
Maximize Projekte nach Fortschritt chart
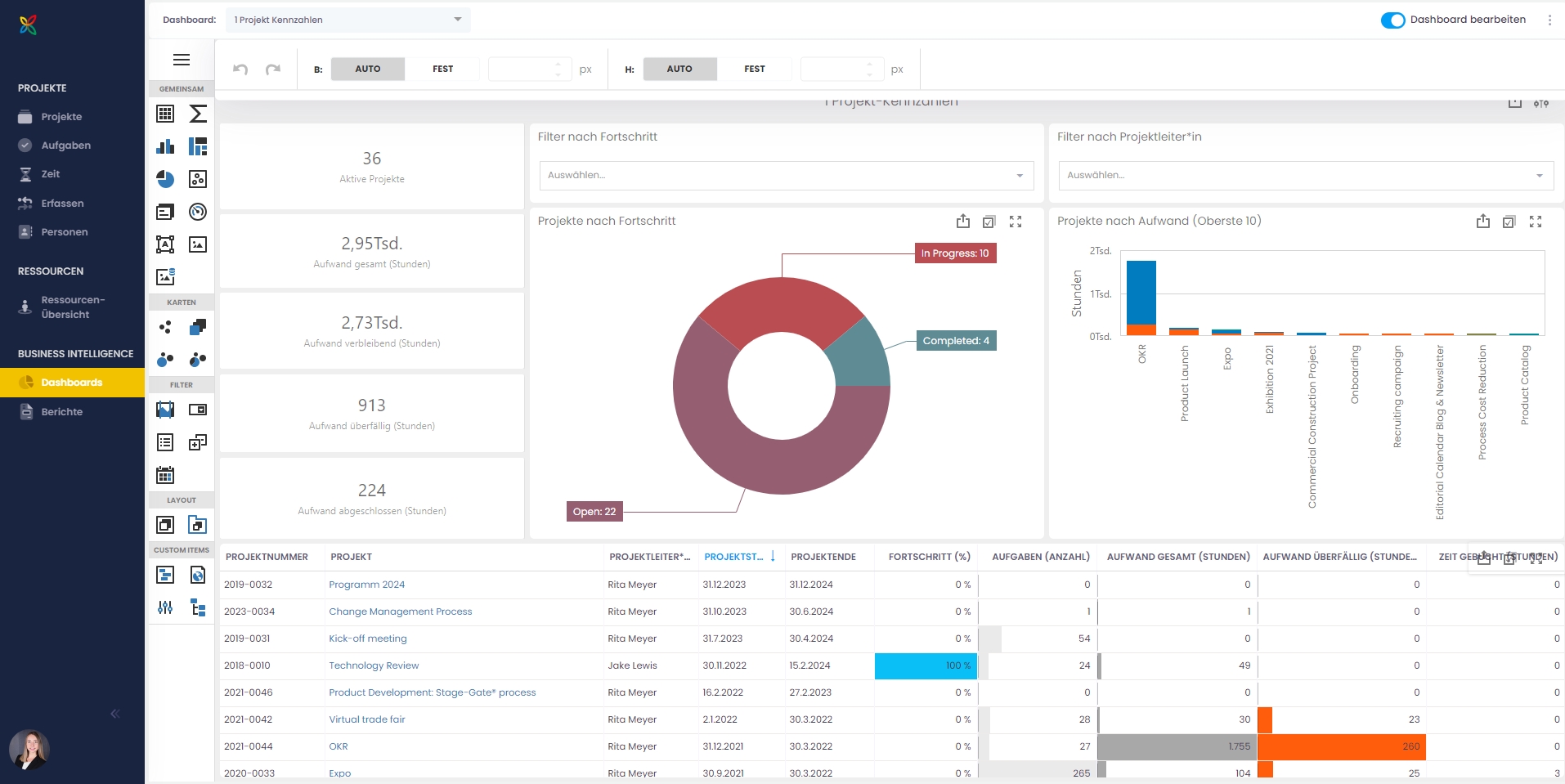tap(1016, 222)
